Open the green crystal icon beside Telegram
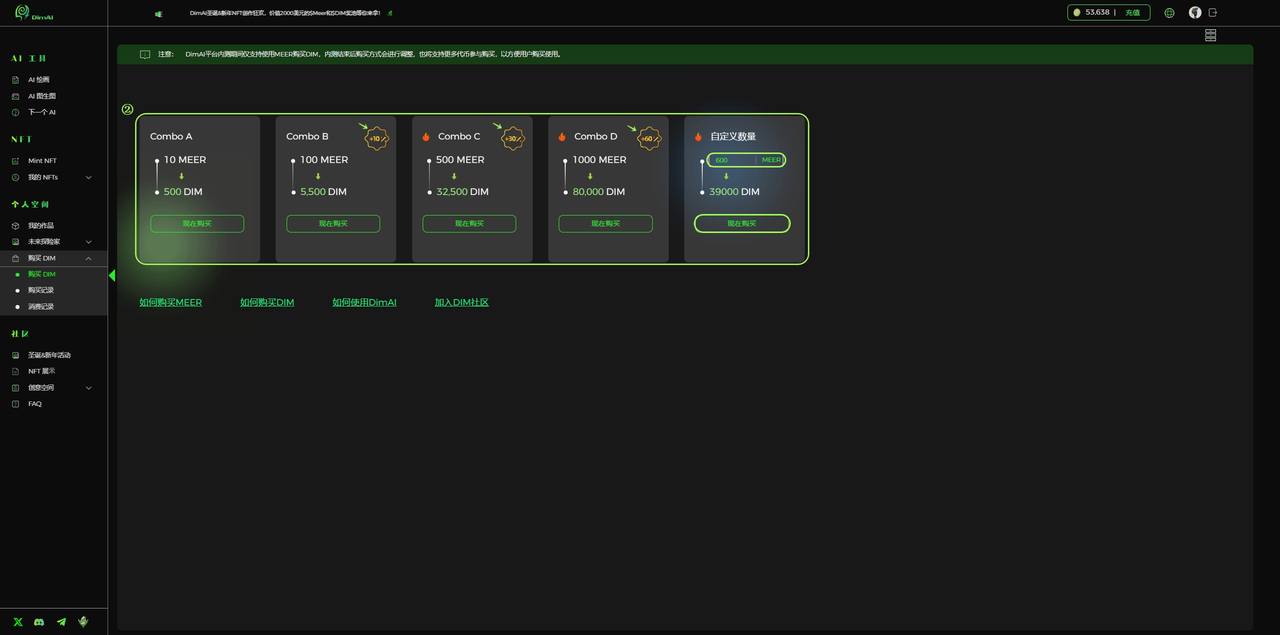Screen dimensions: 1280x635 point(83,622)
